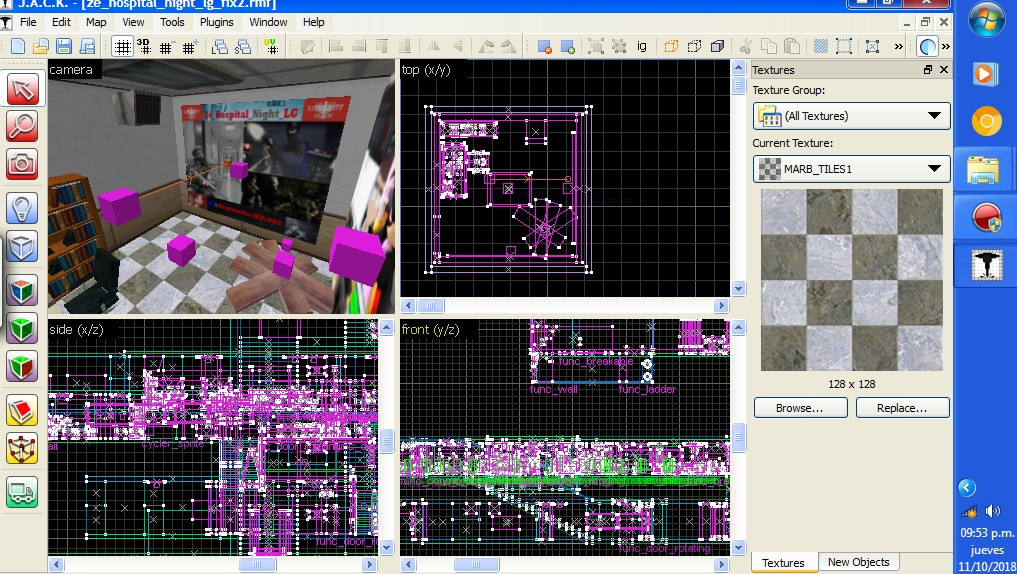Open the Tools menu
Image resolution: width=1017 pixels, height=574 pixels.
point(172,22)
